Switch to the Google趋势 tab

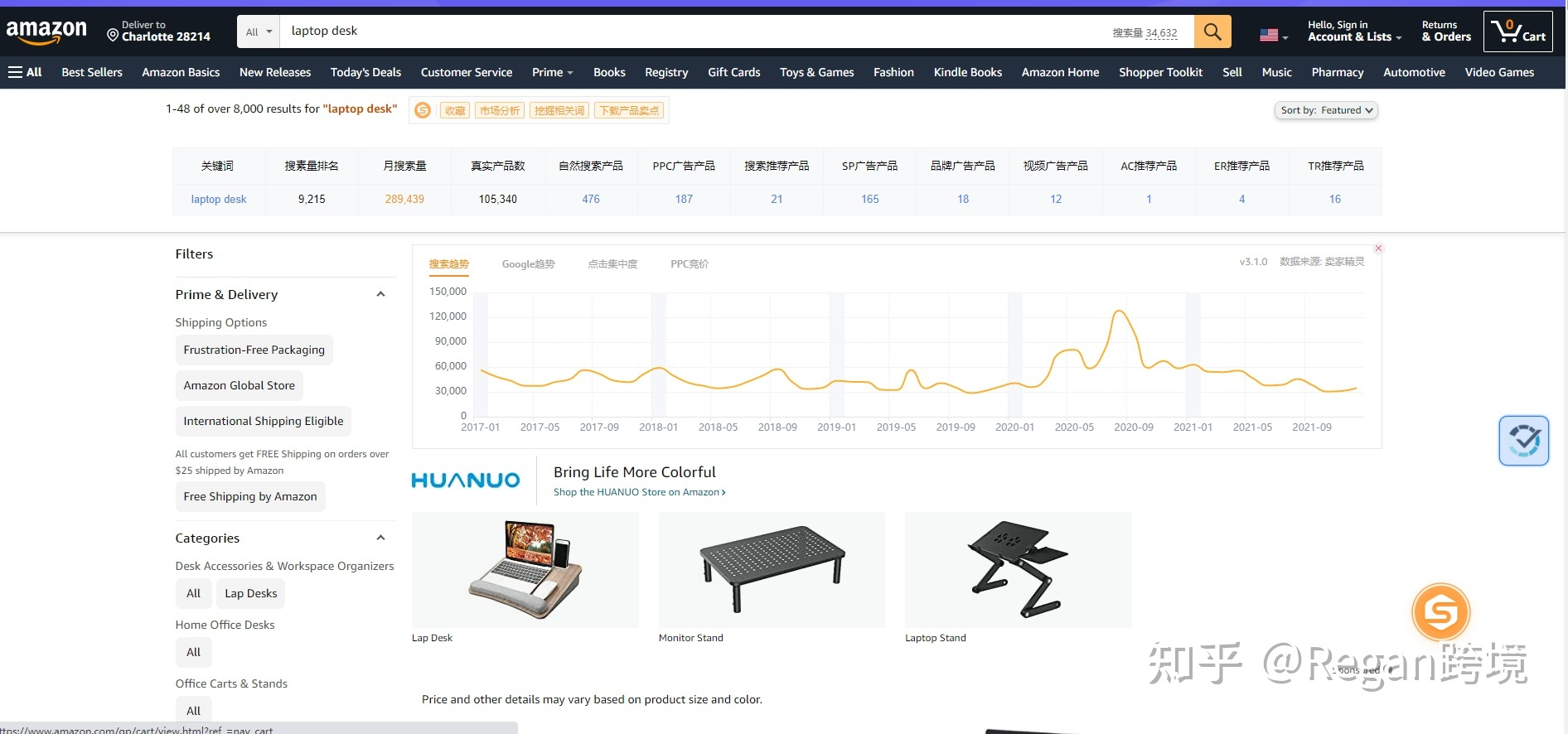(528, 264)
